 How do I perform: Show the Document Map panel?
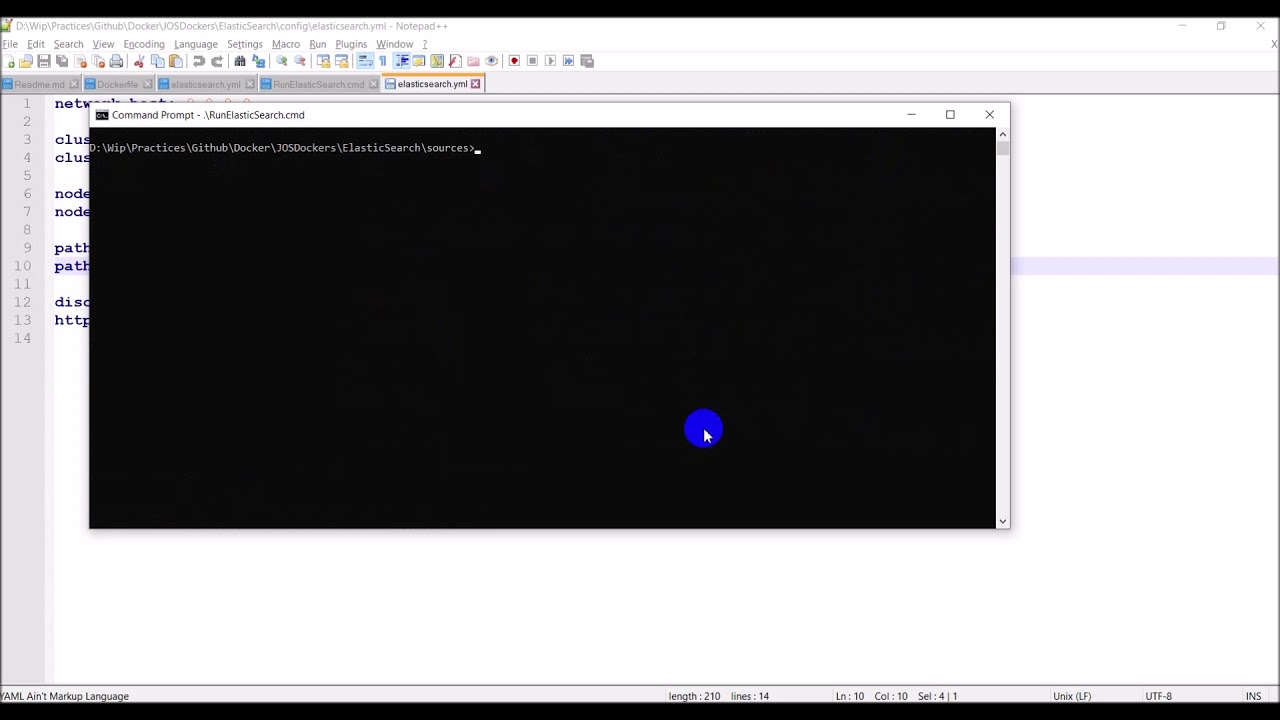pyautogui.click(x=437, y=61)
